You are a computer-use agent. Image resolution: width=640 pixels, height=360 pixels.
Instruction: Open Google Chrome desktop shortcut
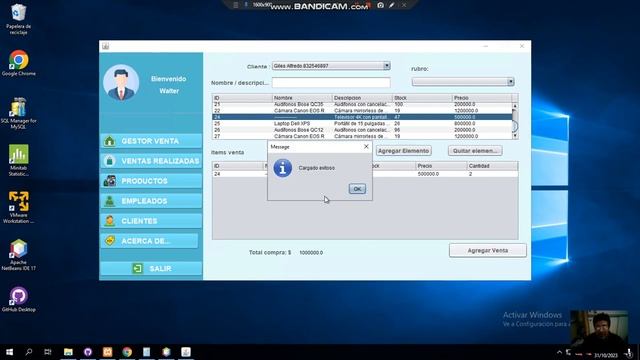[x=18, y=63]
